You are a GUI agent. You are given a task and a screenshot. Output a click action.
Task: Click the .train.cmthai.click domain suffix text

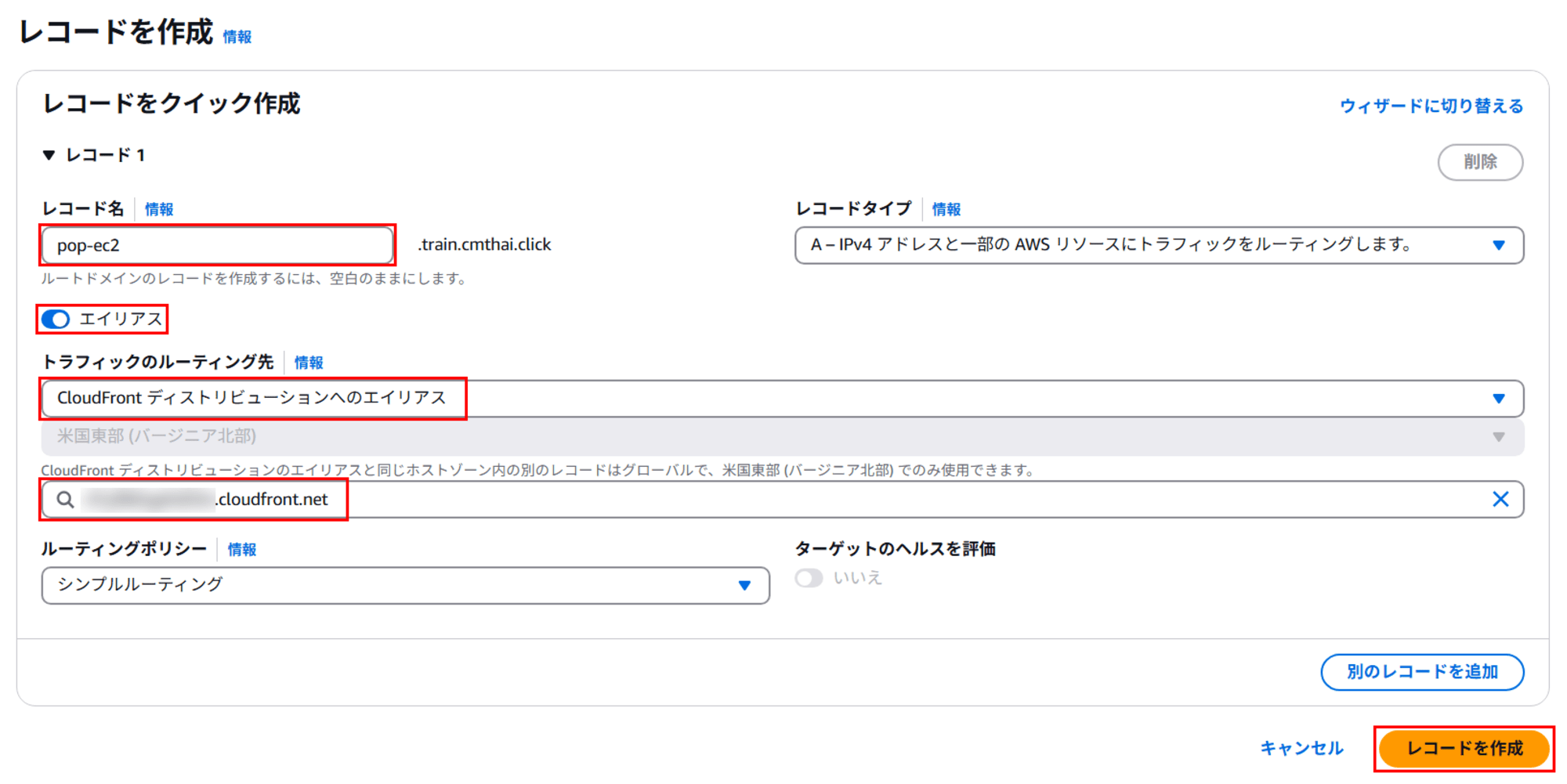tap(484, 244)
